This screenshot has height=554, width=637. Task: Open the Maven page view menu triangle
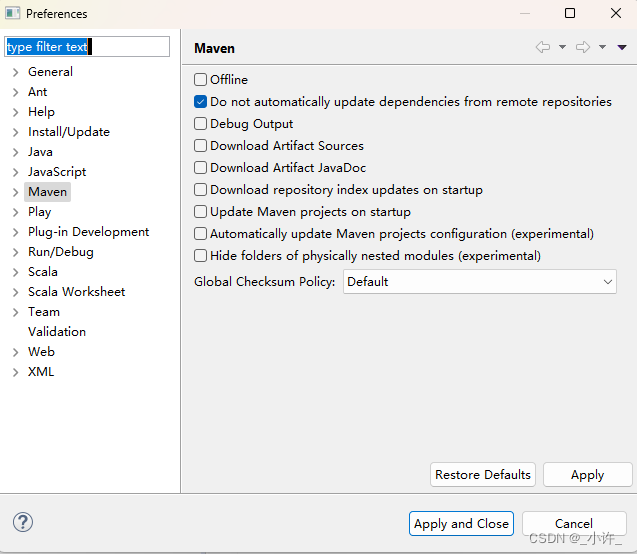pos(622,48)
